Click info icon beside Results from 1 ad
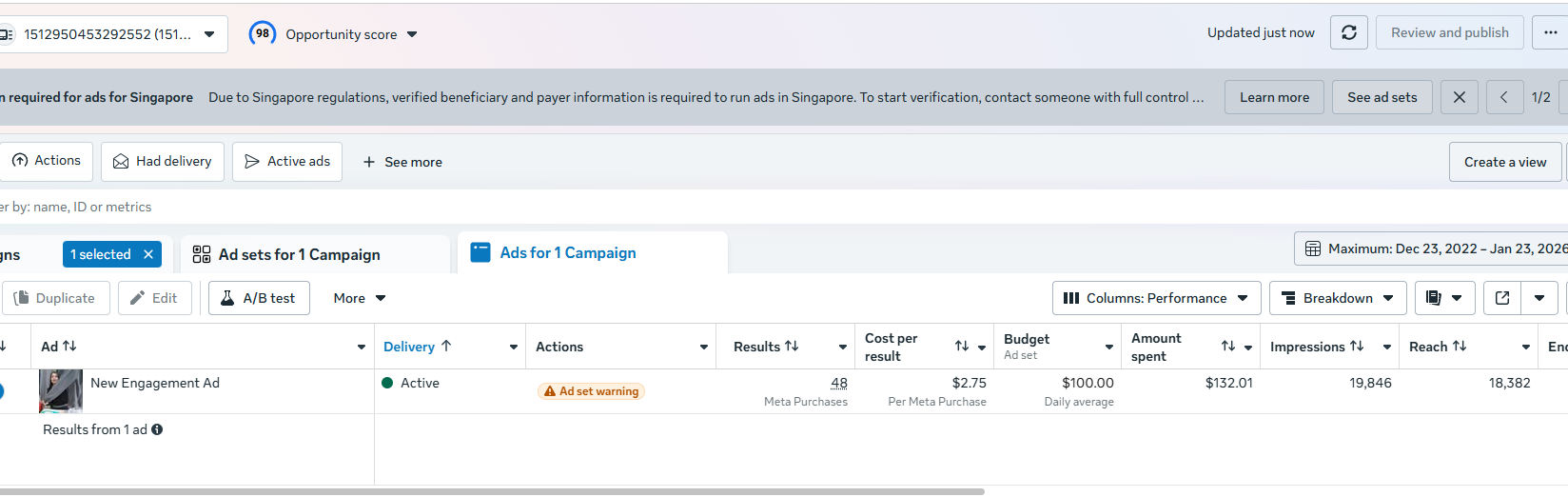The height and width of the screenshot is (497, 1568). 157,429
